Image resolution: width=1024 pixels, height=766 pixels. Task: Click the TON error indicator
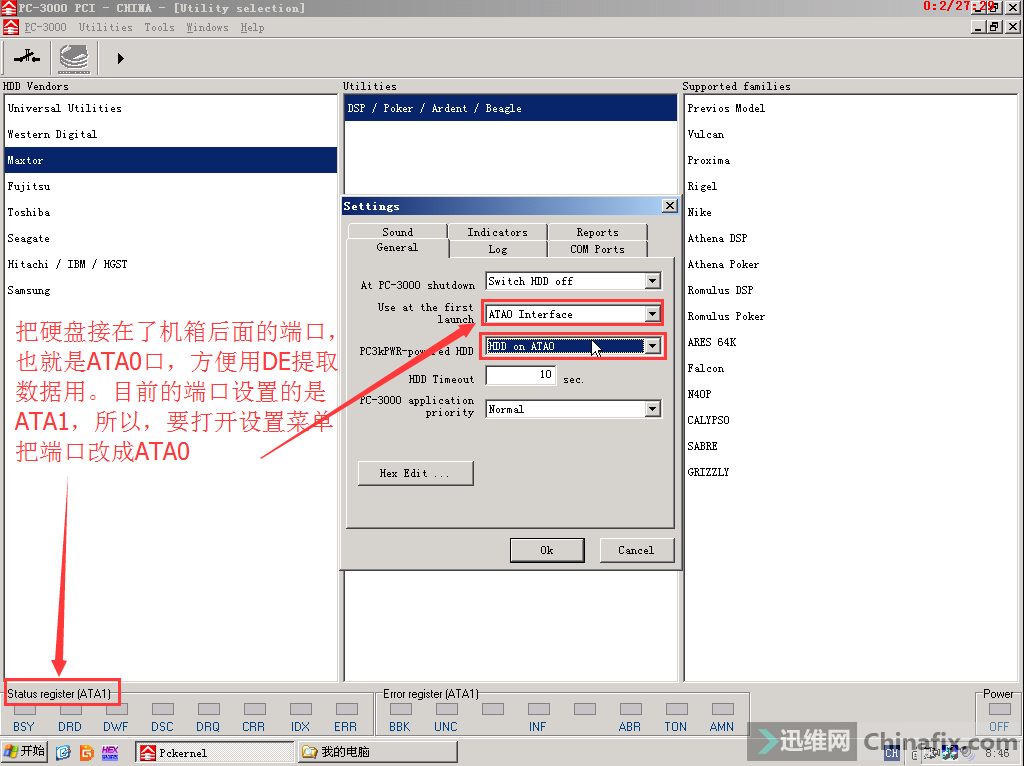click(677, 709)
